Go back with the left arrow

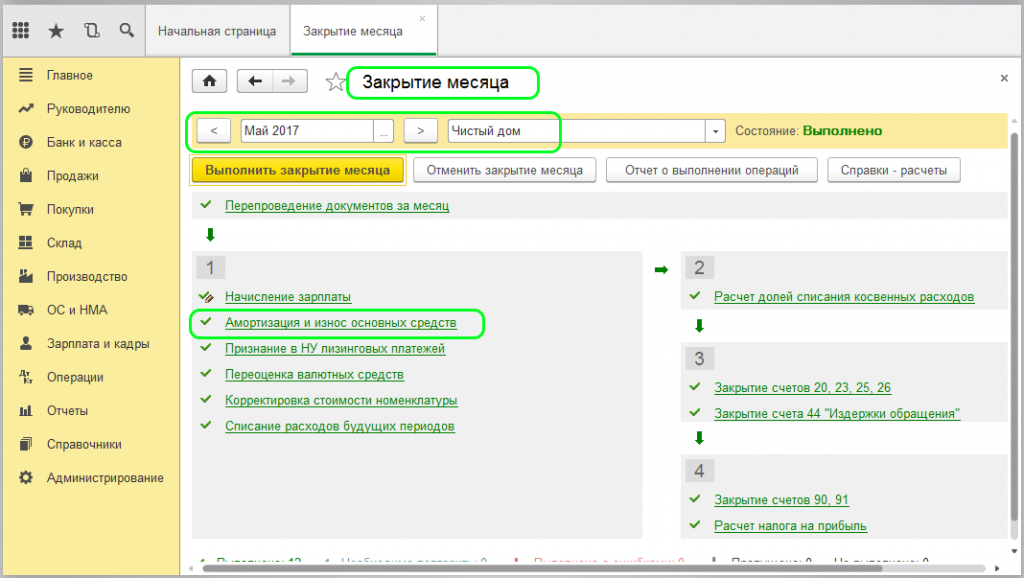pos(255,82)
